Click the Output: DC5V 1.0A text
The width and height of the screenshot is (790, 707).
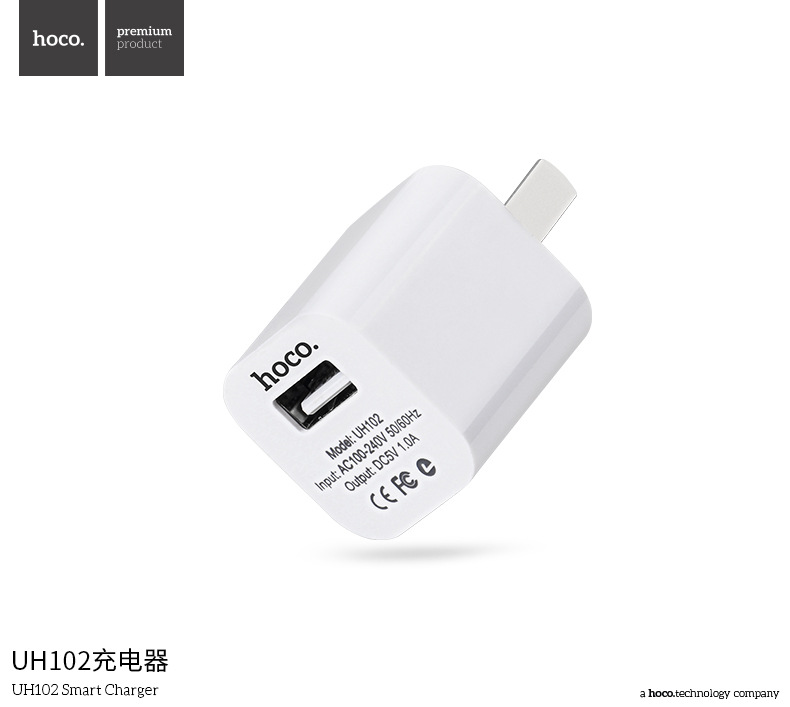[381, 462]
